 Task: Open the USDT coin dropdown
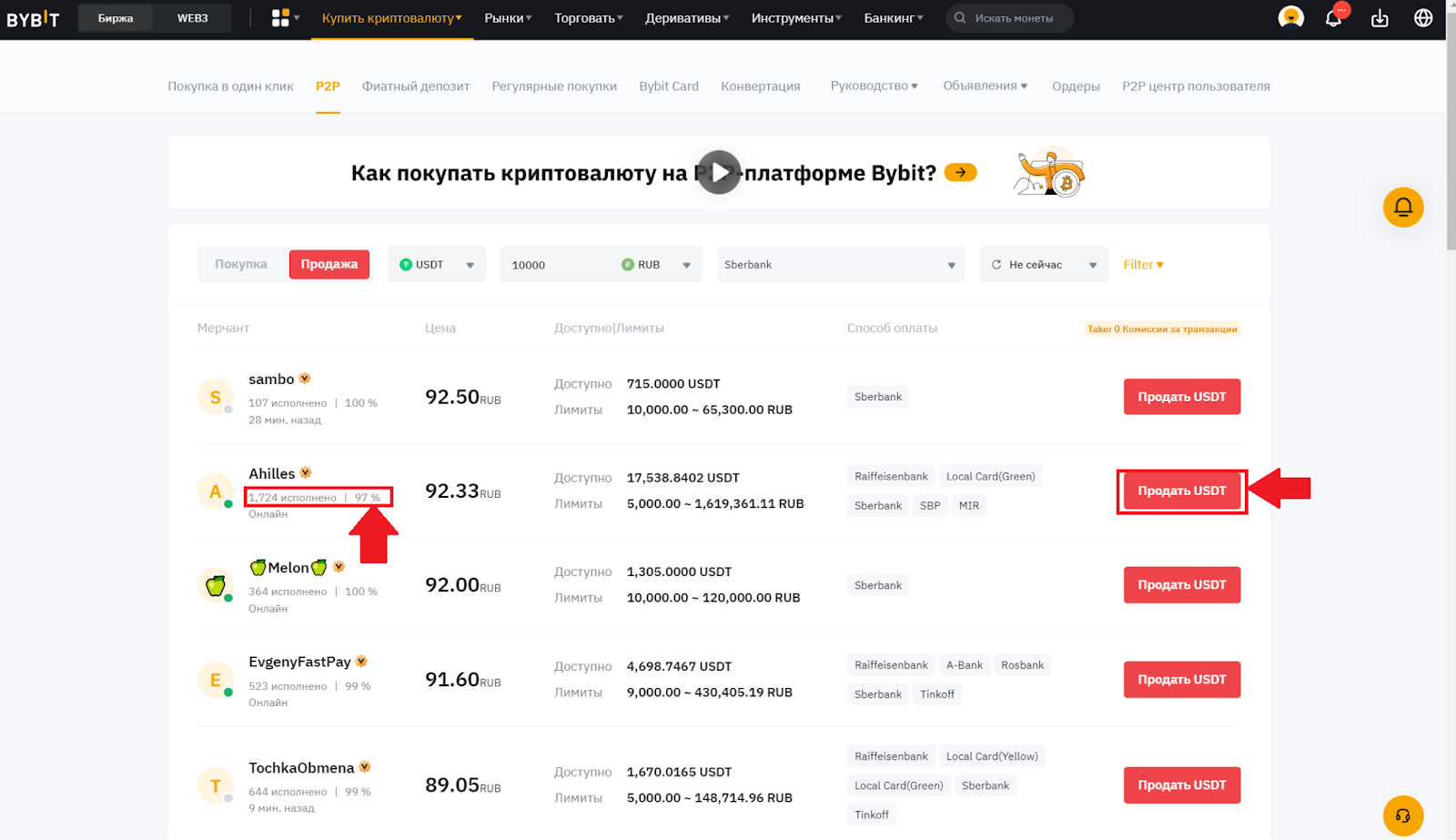pyautogui.click(x=437, y=264)
